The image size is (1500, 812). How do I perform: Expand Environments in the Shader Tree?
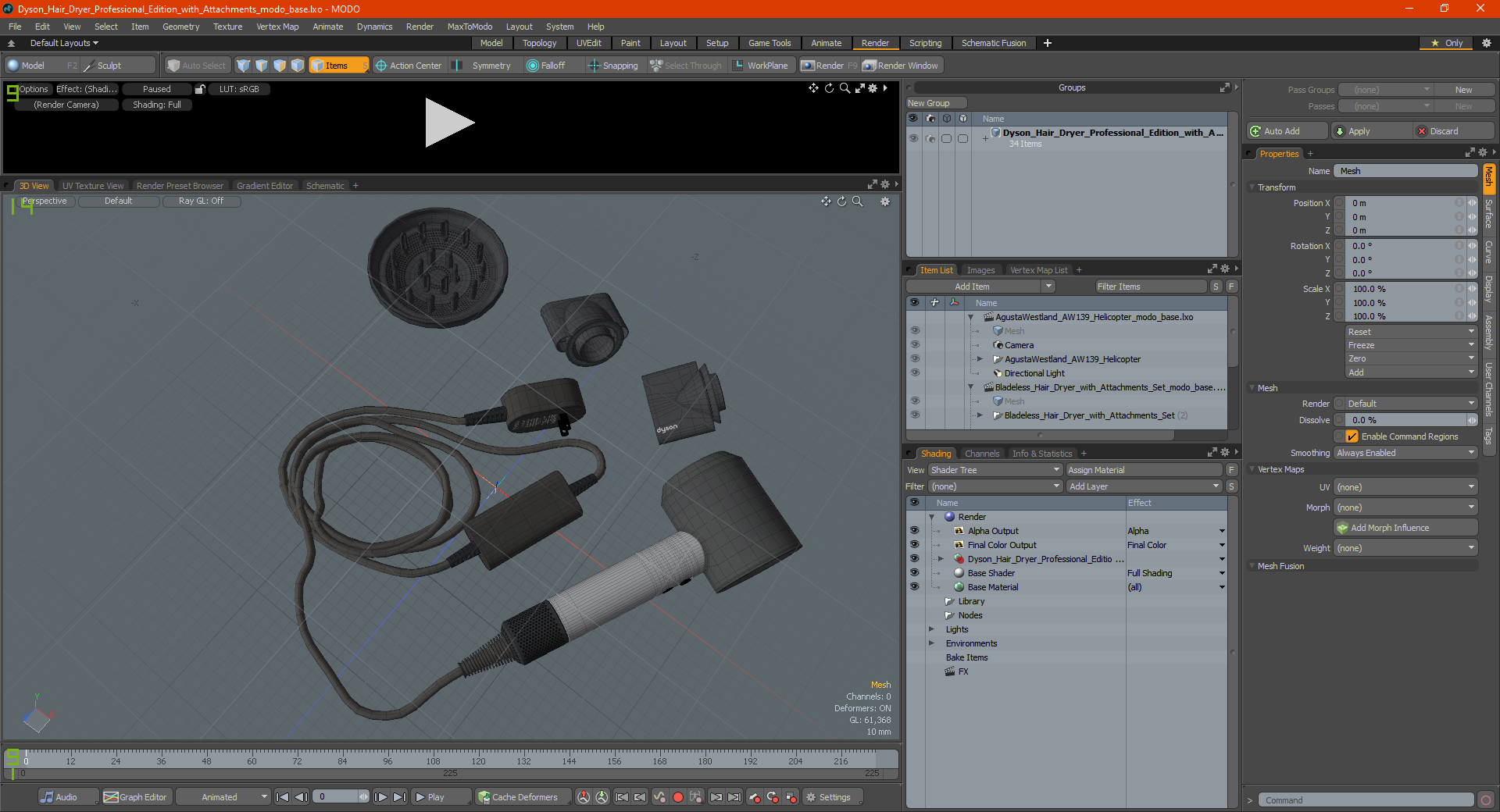click(931, 643)
